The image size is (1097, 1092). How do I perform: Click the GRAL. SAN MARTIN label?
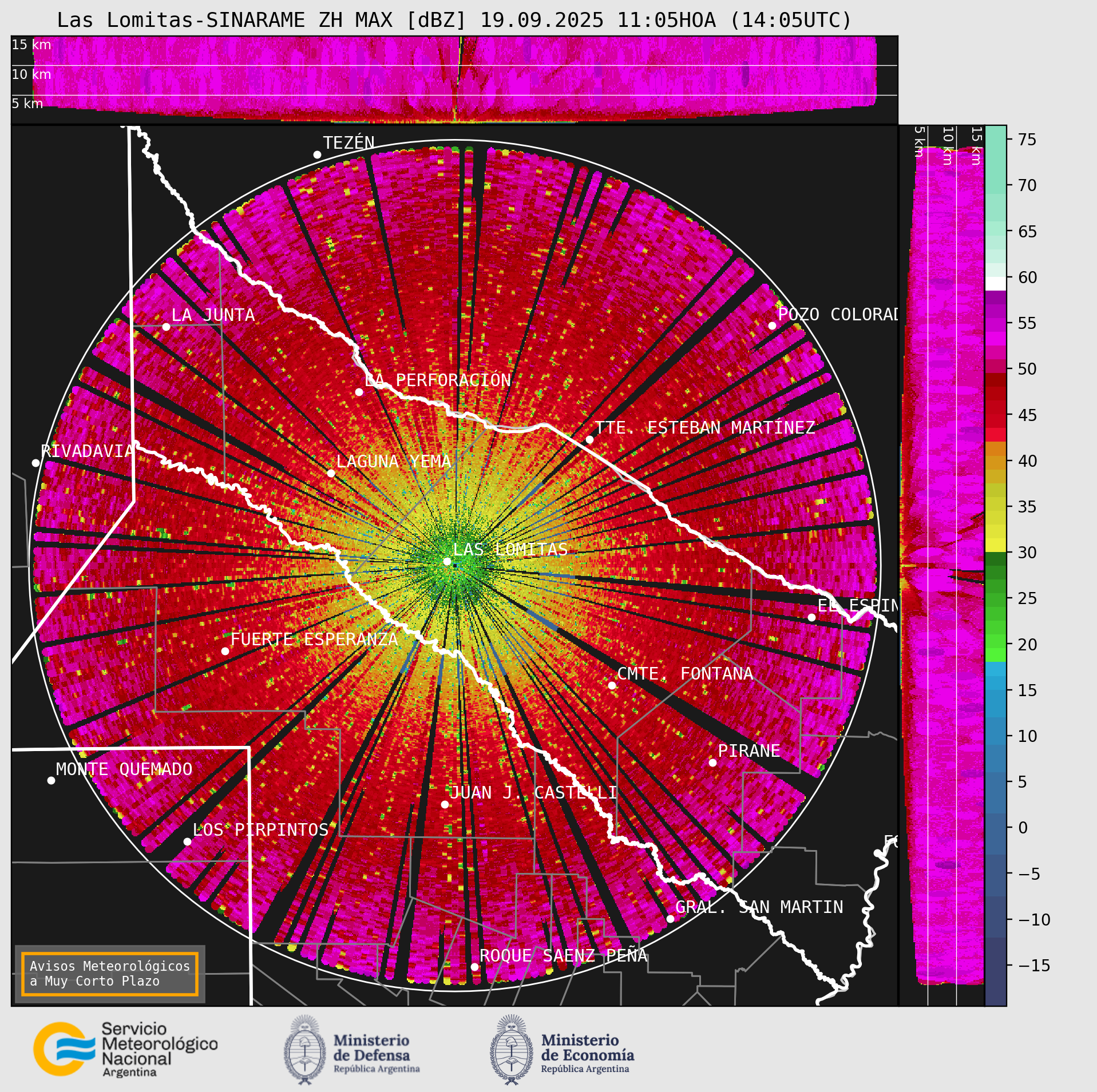[x=759, y=907]
